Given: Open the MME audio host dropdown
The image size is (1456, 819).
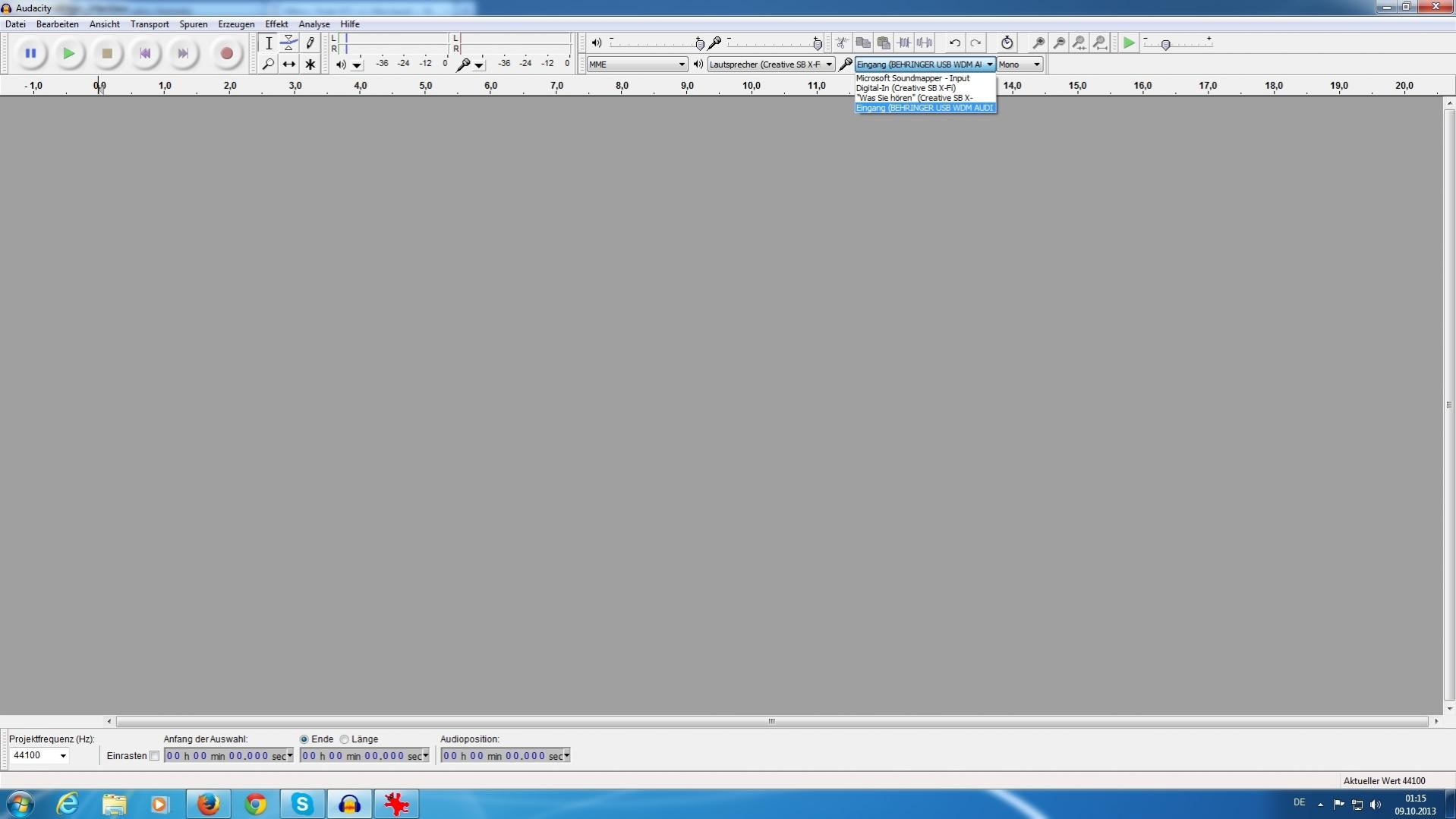Looking at the screenshot, I should coord(637,65).
